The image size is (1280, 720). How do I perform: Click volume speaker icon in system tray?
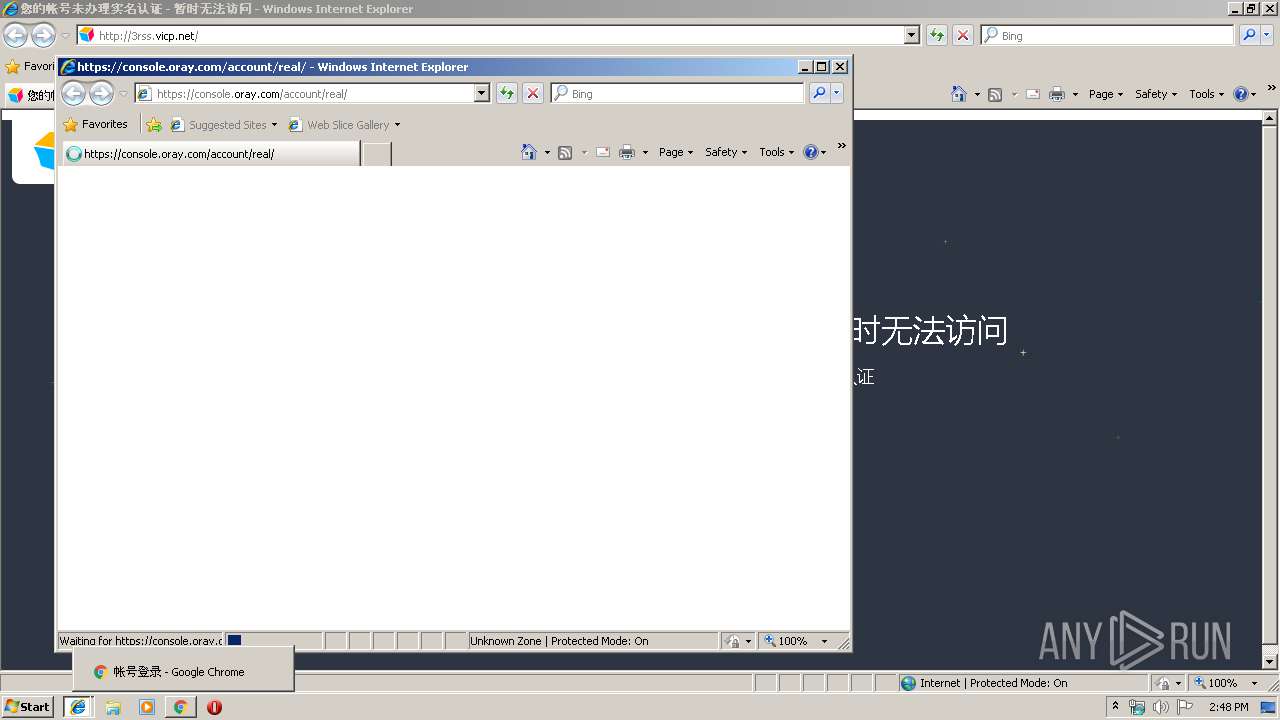1160,707
